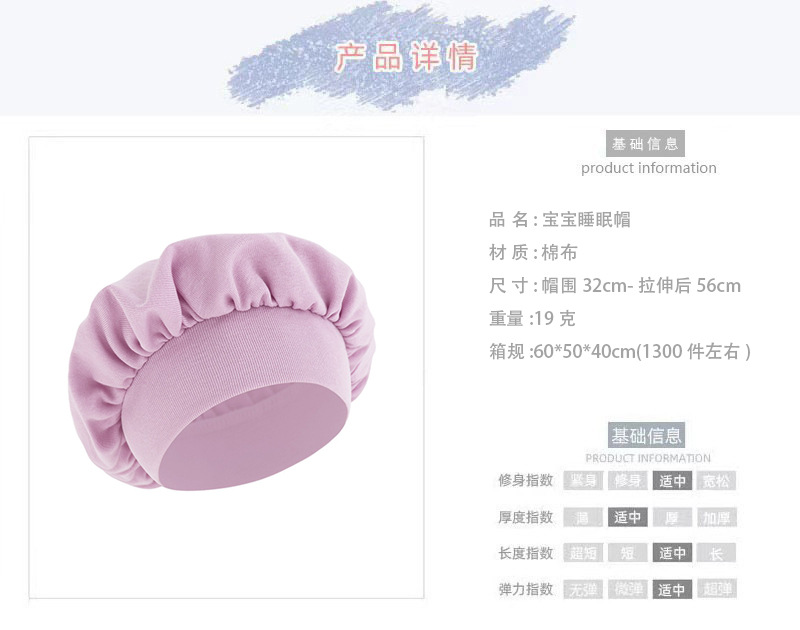Click the 品名 宝宝睡眠帽 text line
Screen dimensions: 800x630
click(560, 219)
